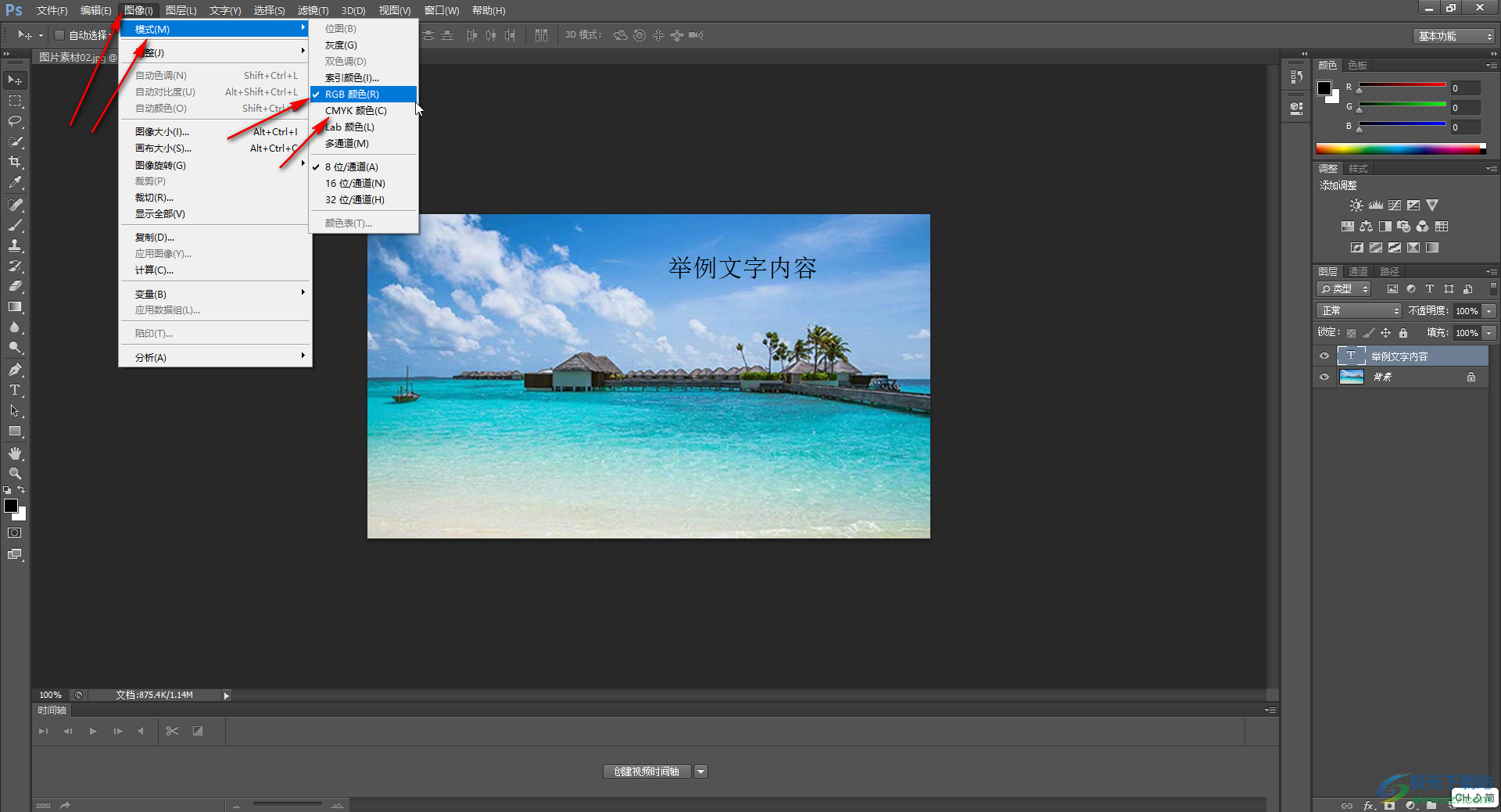Add a Levels adjustment
This screenshot has height=812, width=1501.
tap(1376, 206)
